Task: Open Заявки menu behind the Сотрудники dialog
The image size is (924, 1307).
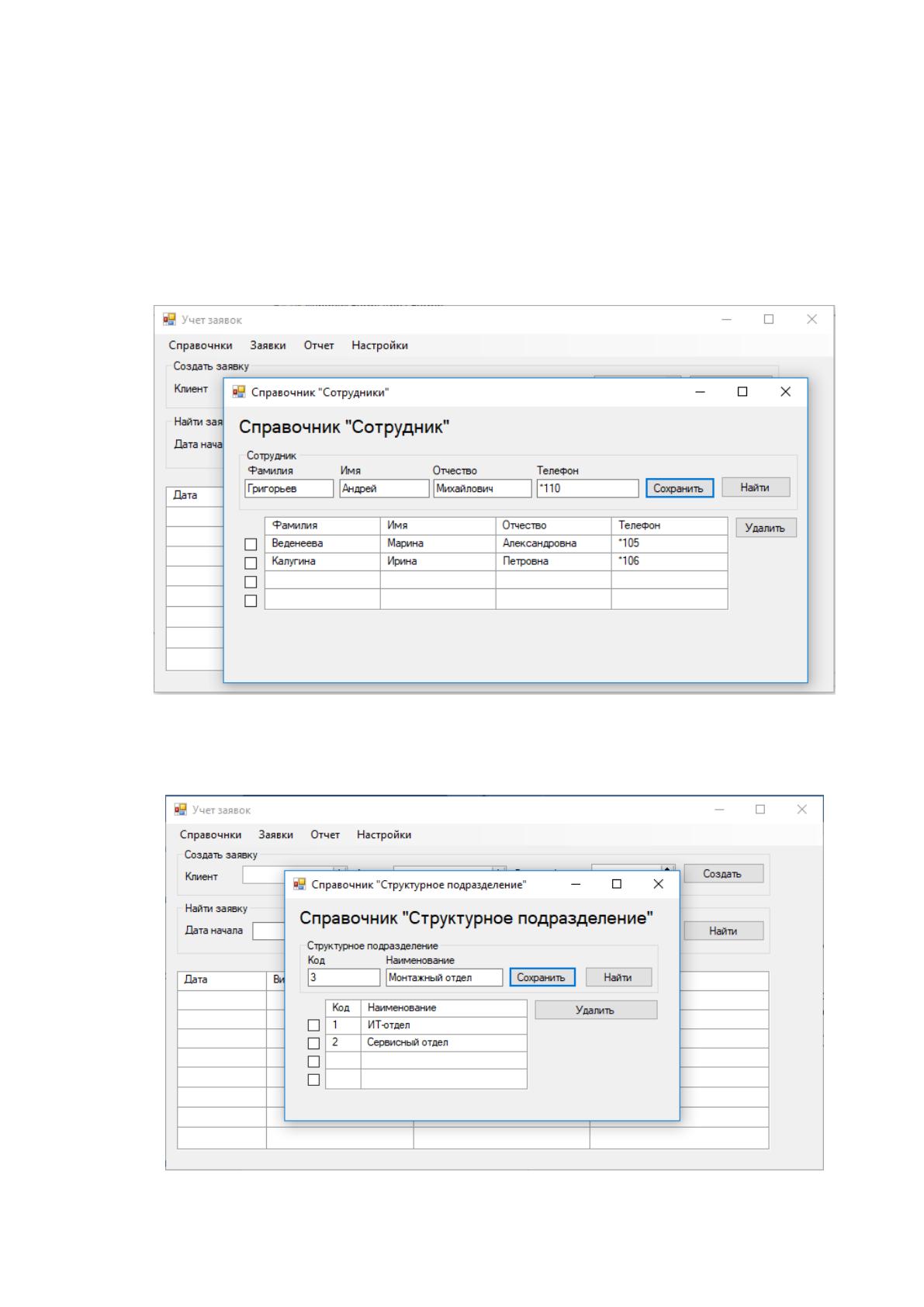Action: (x=268, y=345)
